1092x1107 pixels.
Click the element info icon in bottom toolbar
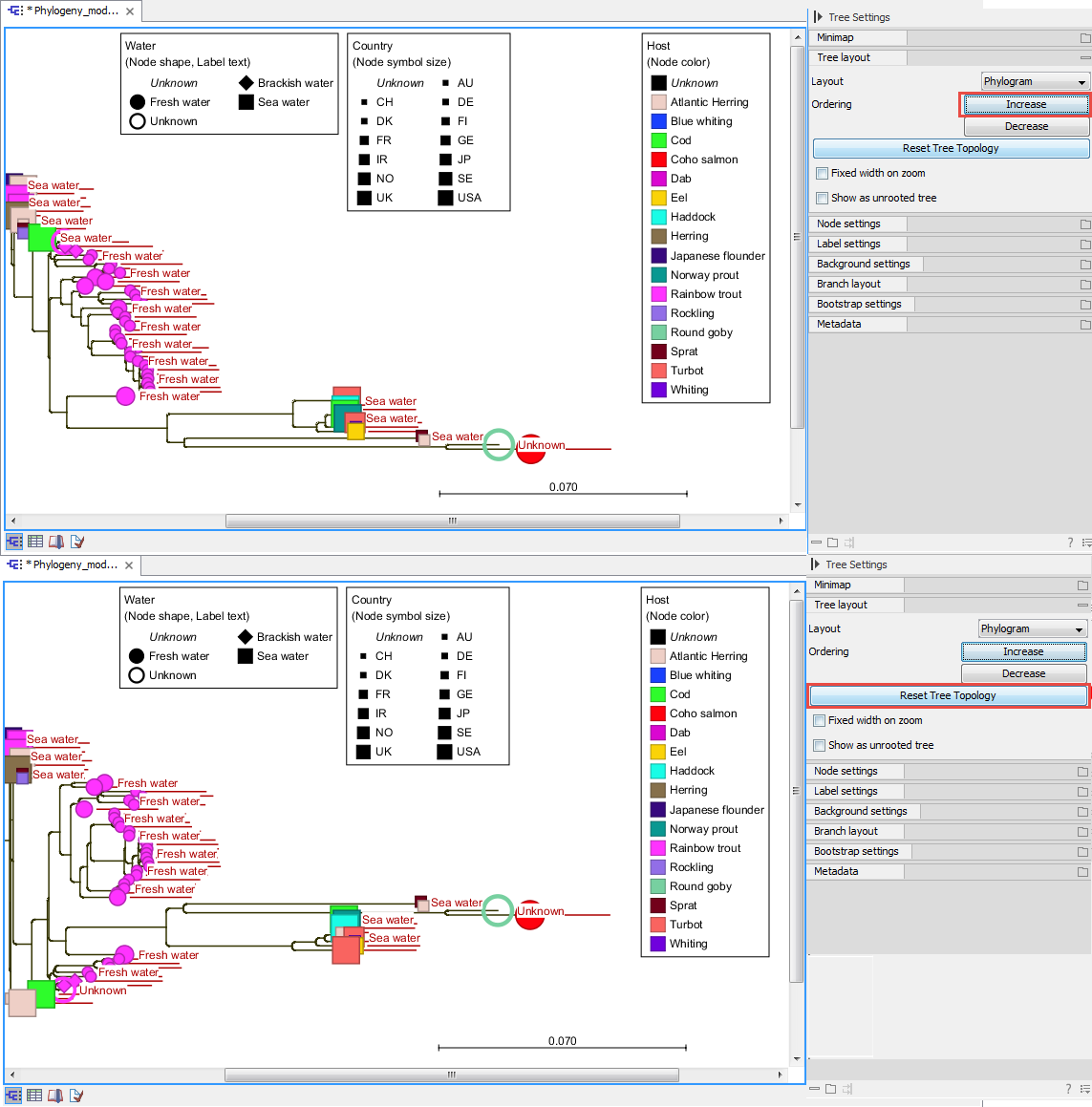pyautogui.click(x=76, y=541)
